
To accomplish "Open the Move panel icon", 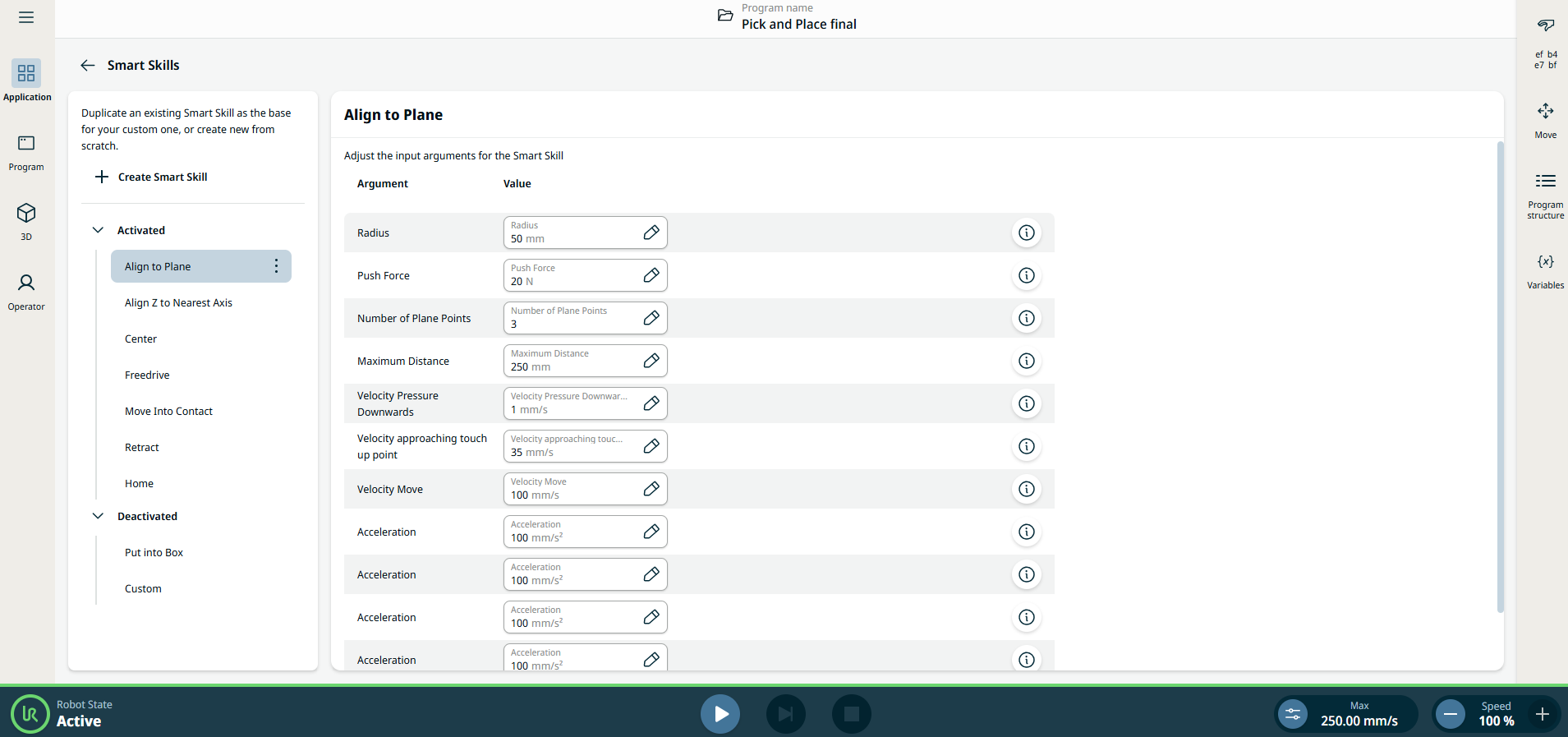I will [1545, 120].
